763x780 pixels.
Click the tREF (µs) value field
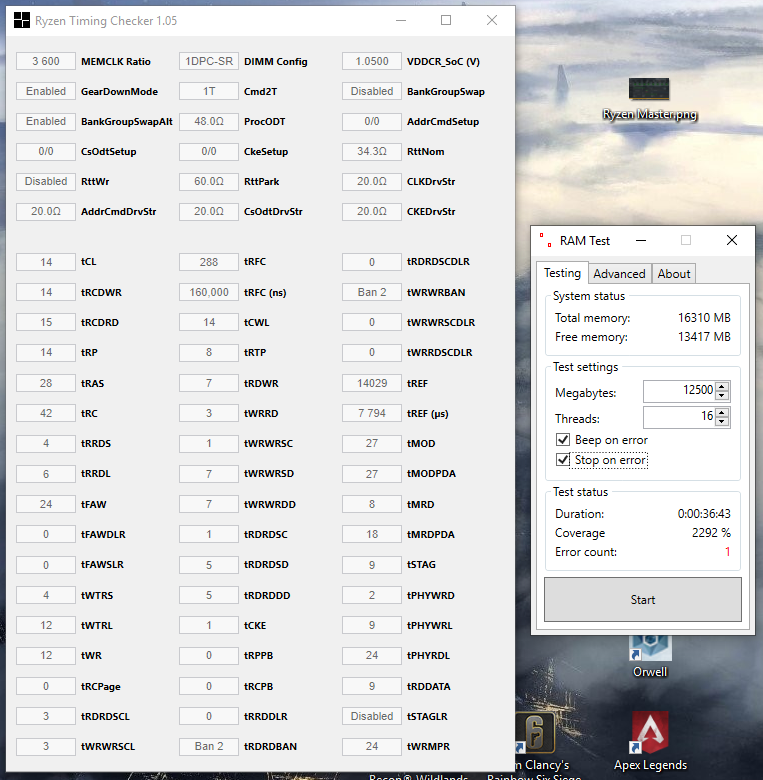pos(372,413)
